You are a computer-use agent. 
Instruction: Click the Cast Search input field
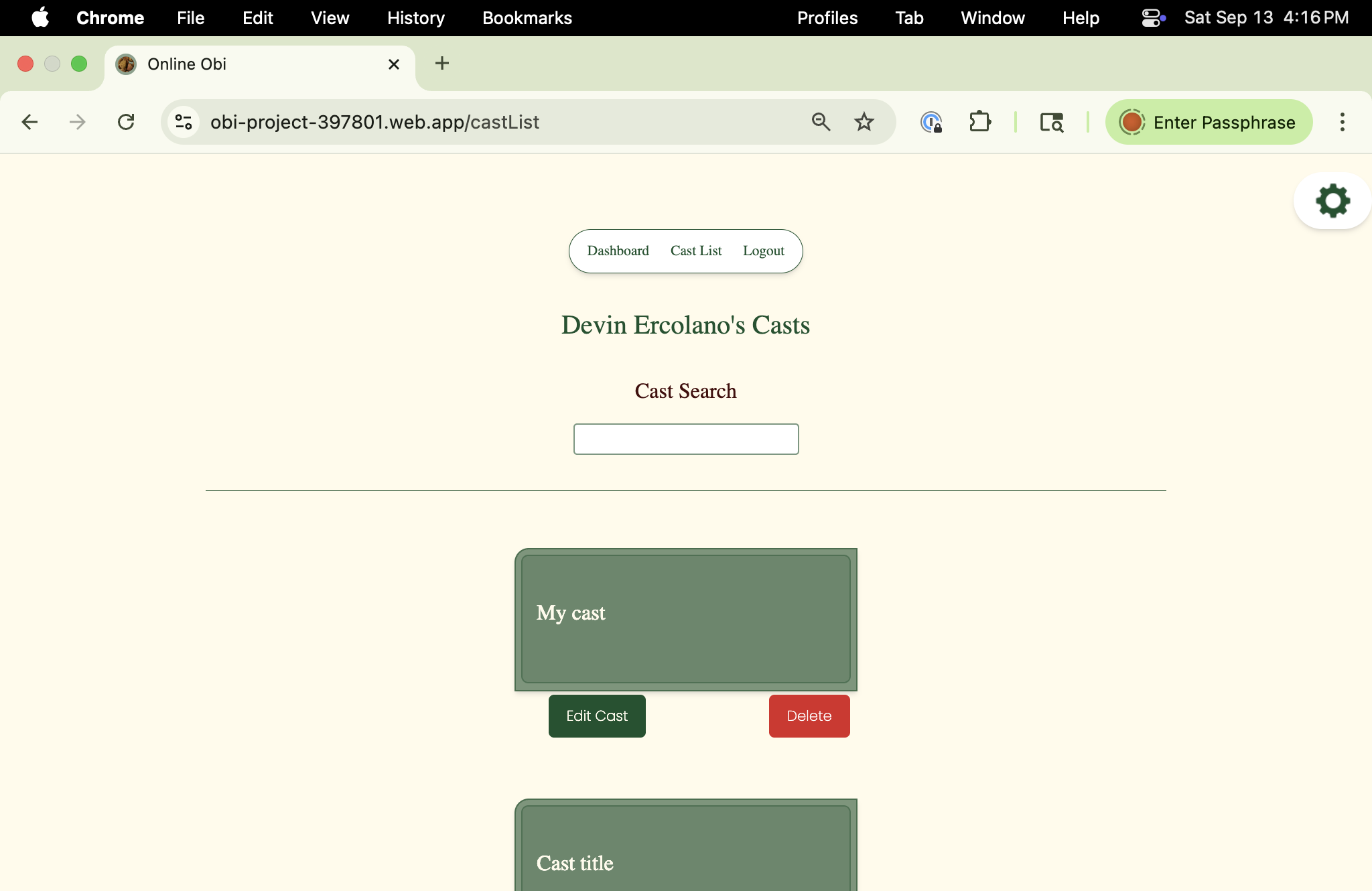(685, 439)
